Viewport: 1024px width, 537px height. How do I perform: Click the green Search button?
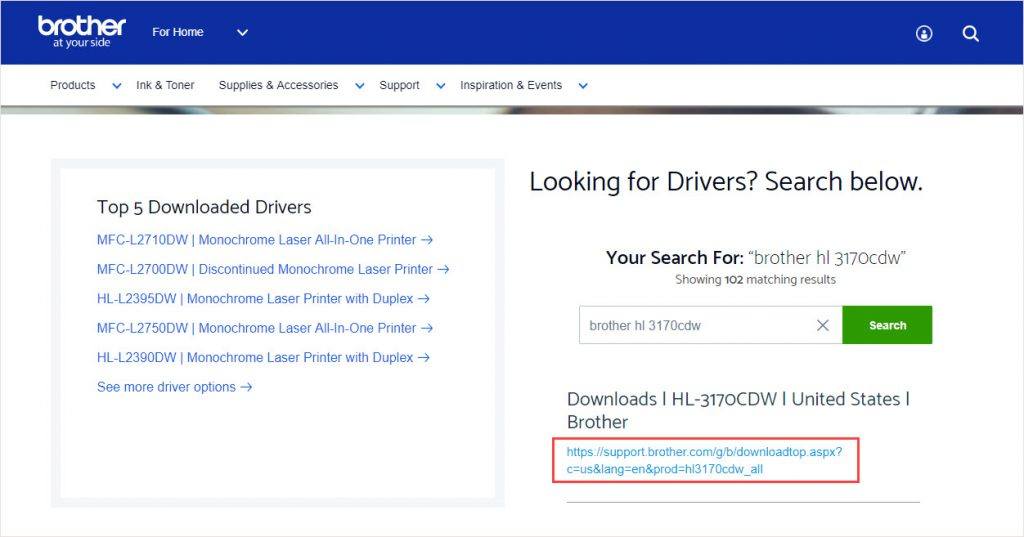click(887, 325)
